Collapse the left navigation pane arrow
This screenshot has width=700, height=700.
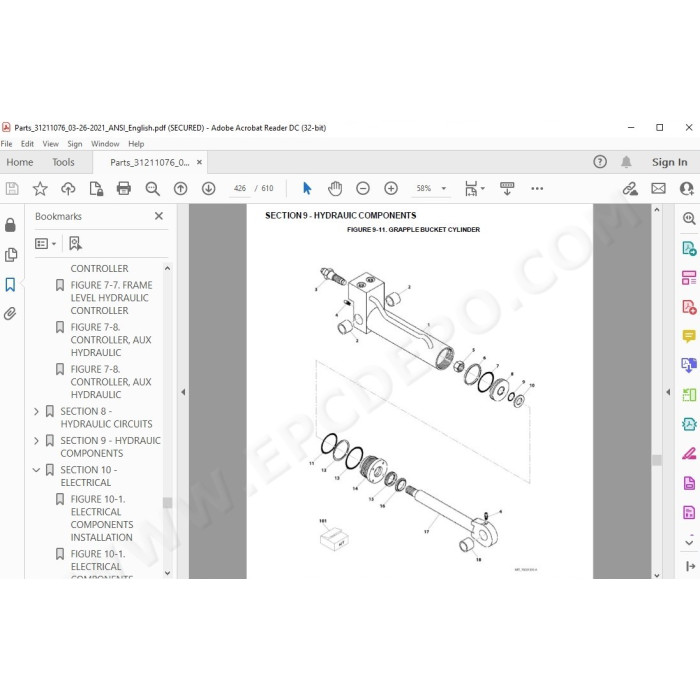[x=183, y=392]
